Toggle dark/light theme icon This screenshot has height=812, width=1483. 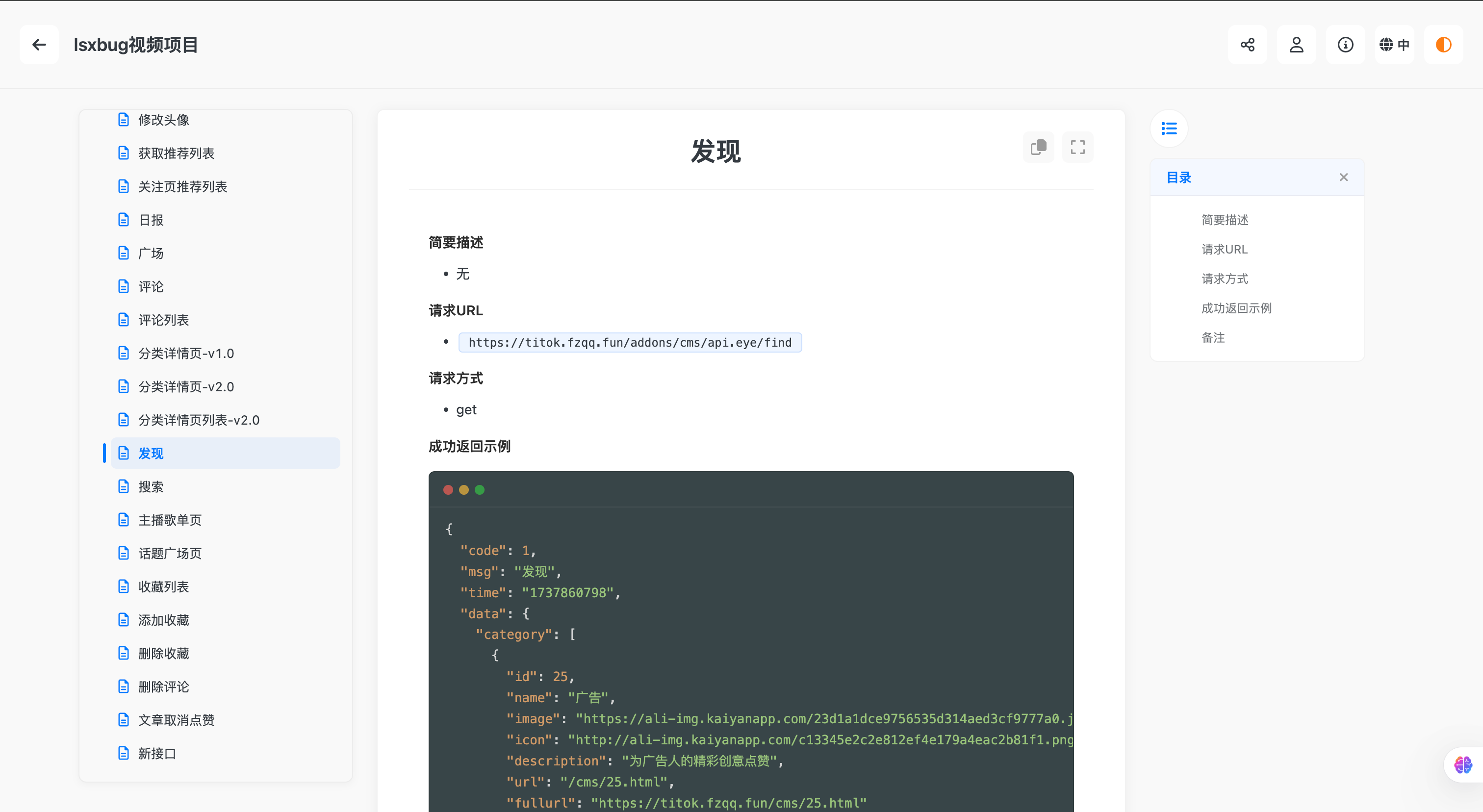[1443, 44]
